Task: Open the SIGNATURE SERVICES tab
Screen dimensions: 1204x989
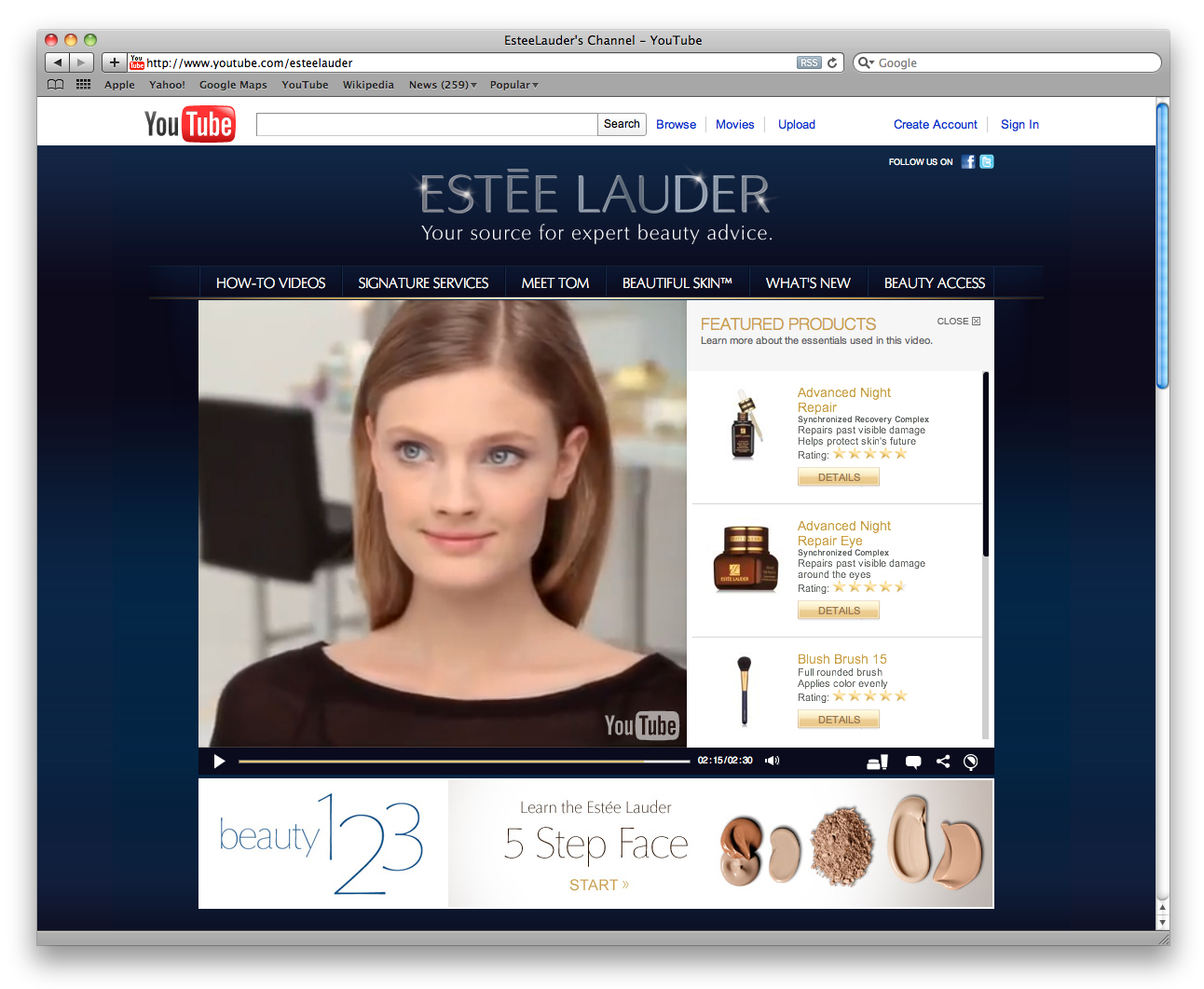Action: [423, 282]
